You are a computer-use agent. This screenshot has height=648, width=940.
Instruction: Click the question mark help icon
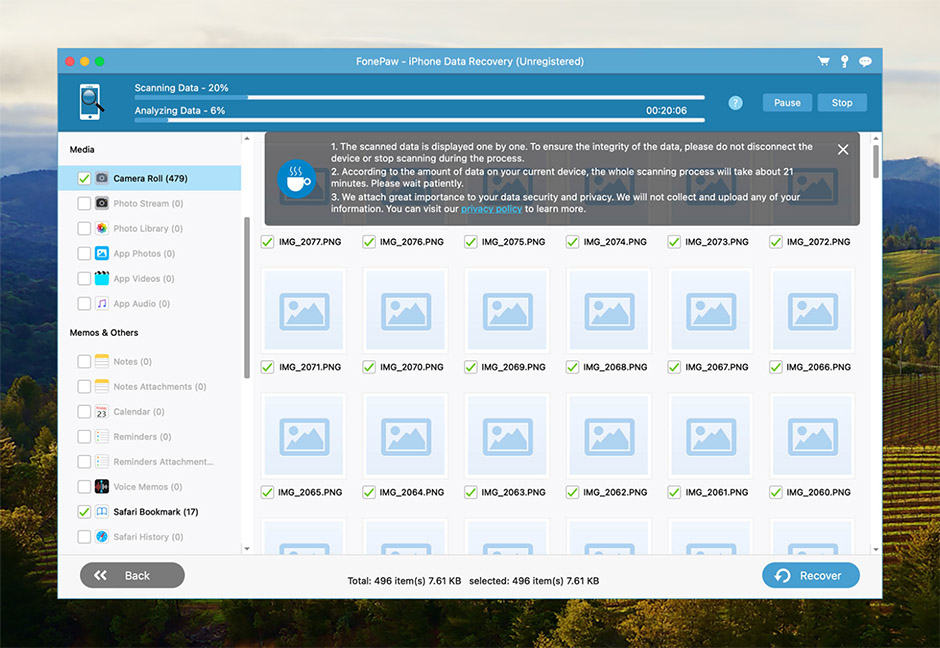pyautogui.click(x=735, y=103)
